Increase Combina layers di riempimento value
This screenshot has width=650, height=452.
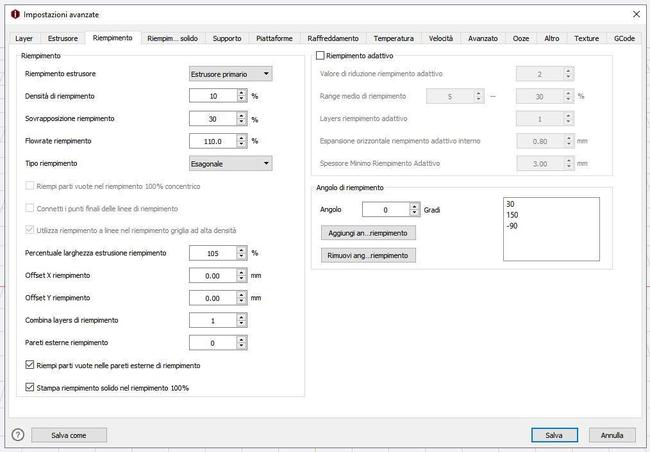click(241, 317)
